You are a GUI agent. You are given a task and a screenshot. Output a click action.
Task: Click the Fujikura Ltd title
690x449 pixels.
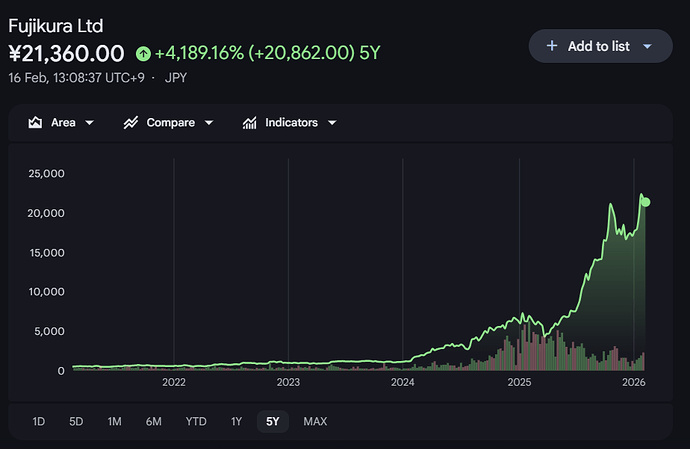[55, 25]
